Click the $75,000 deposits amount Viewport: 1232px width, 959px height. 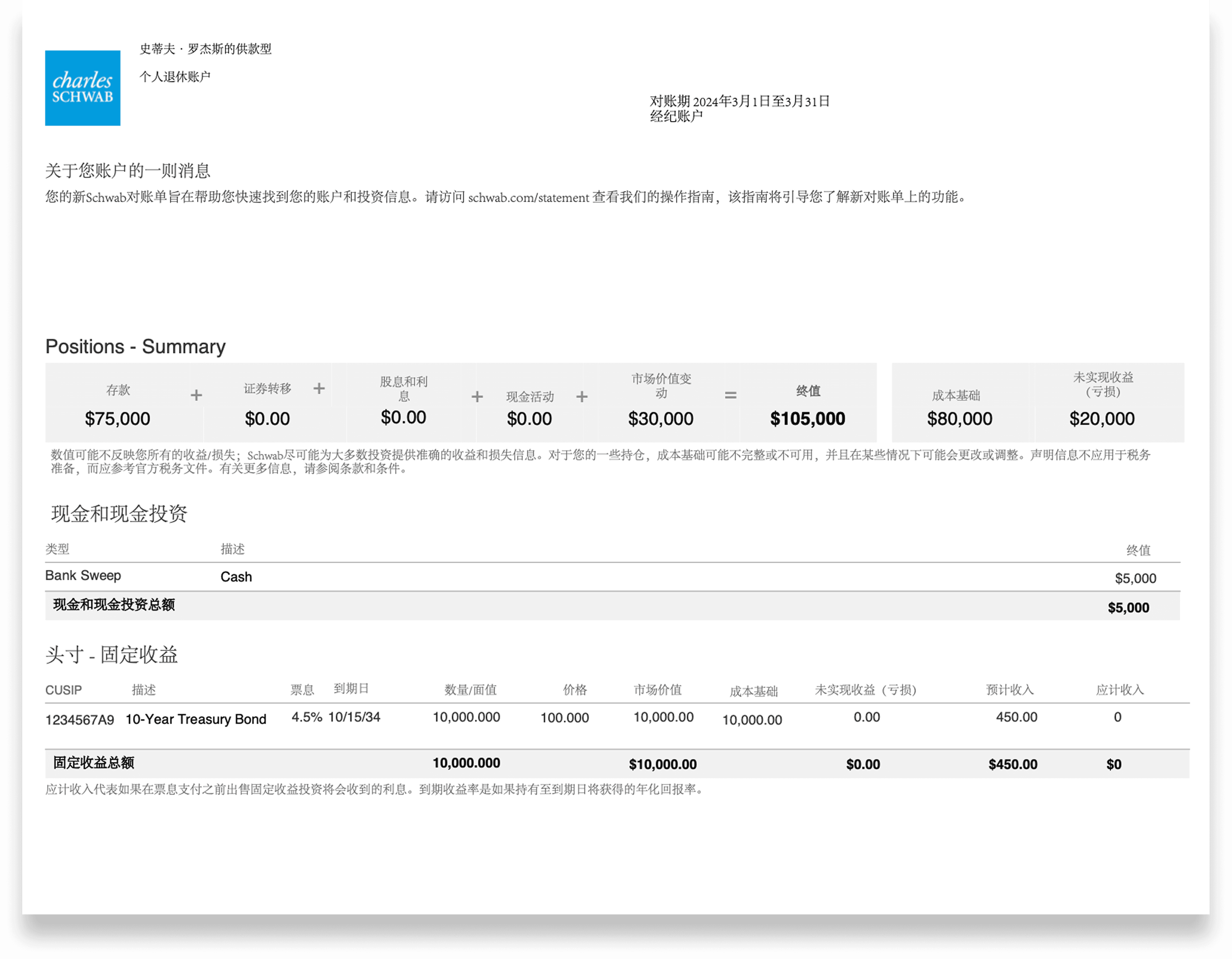[x=117, y=418]
